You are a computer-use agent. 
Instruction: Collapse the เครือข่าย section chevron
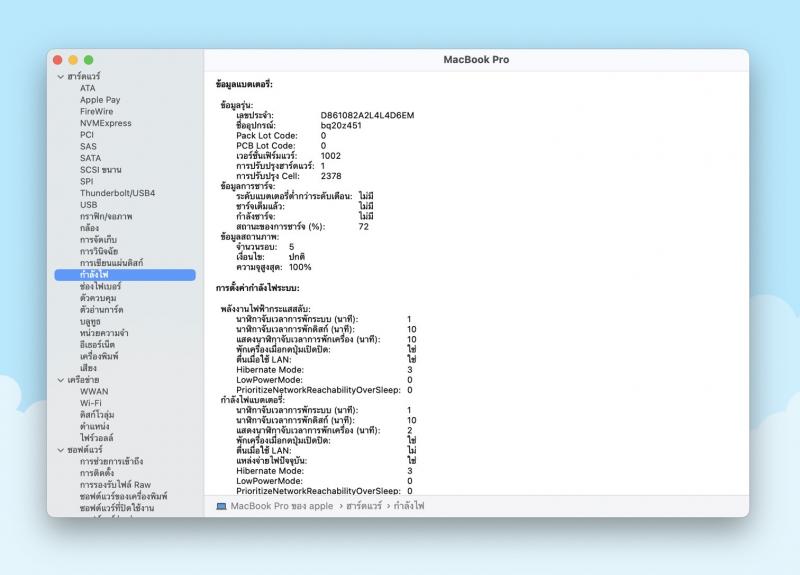point(61,380)
